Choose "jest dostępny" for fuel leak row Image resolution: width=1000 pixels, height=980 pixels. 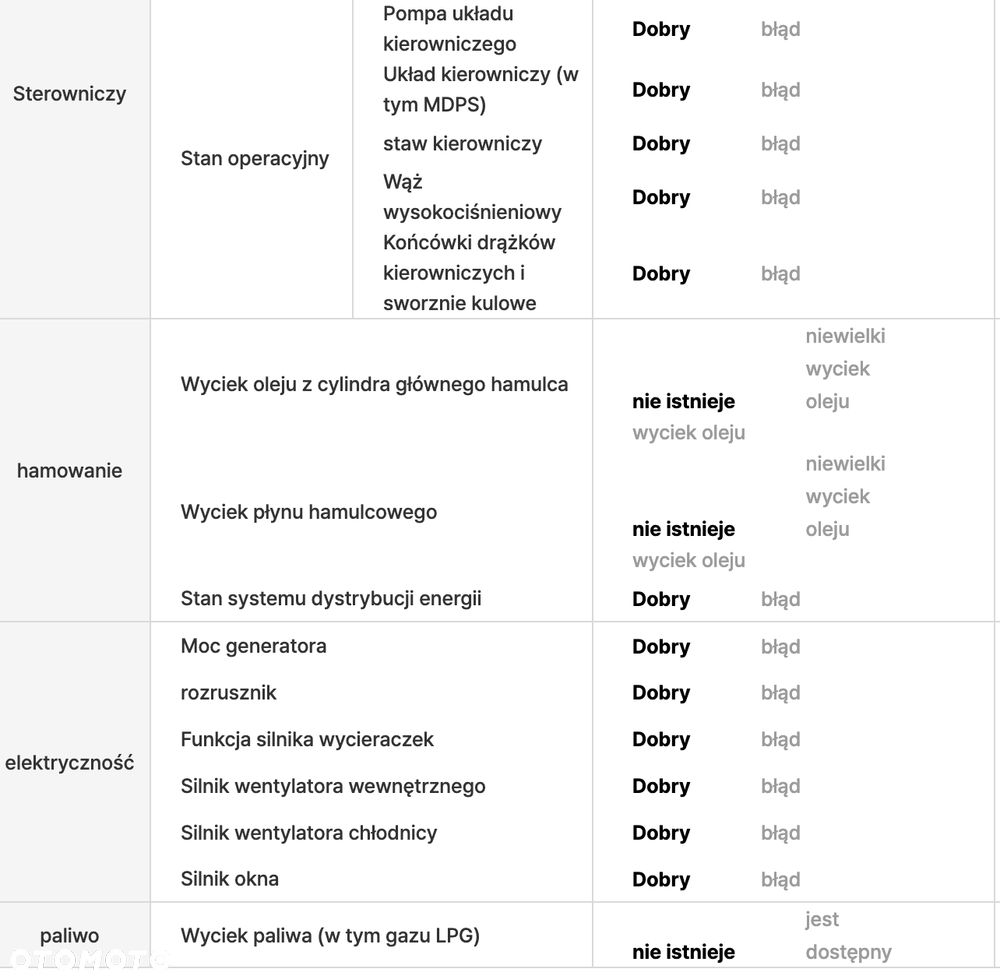pyautogui.click(x=848, y=936)
